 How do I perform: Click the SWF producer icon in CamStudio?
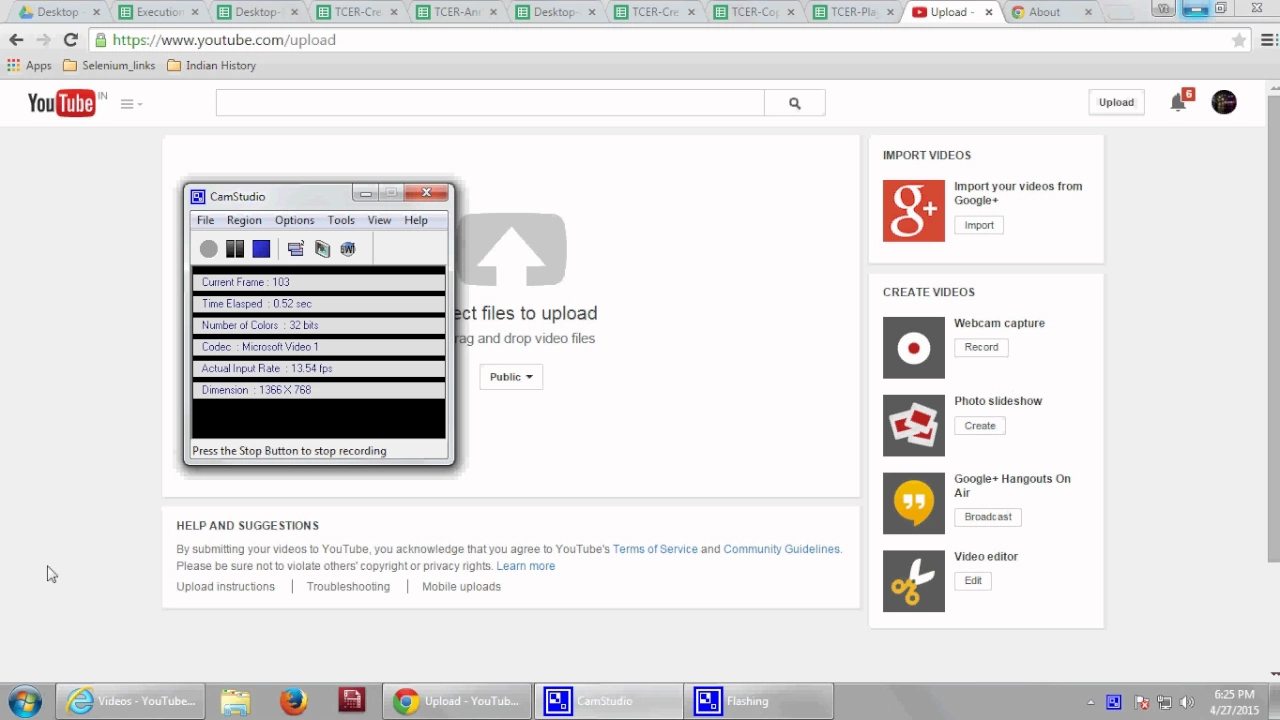point(348,249)
